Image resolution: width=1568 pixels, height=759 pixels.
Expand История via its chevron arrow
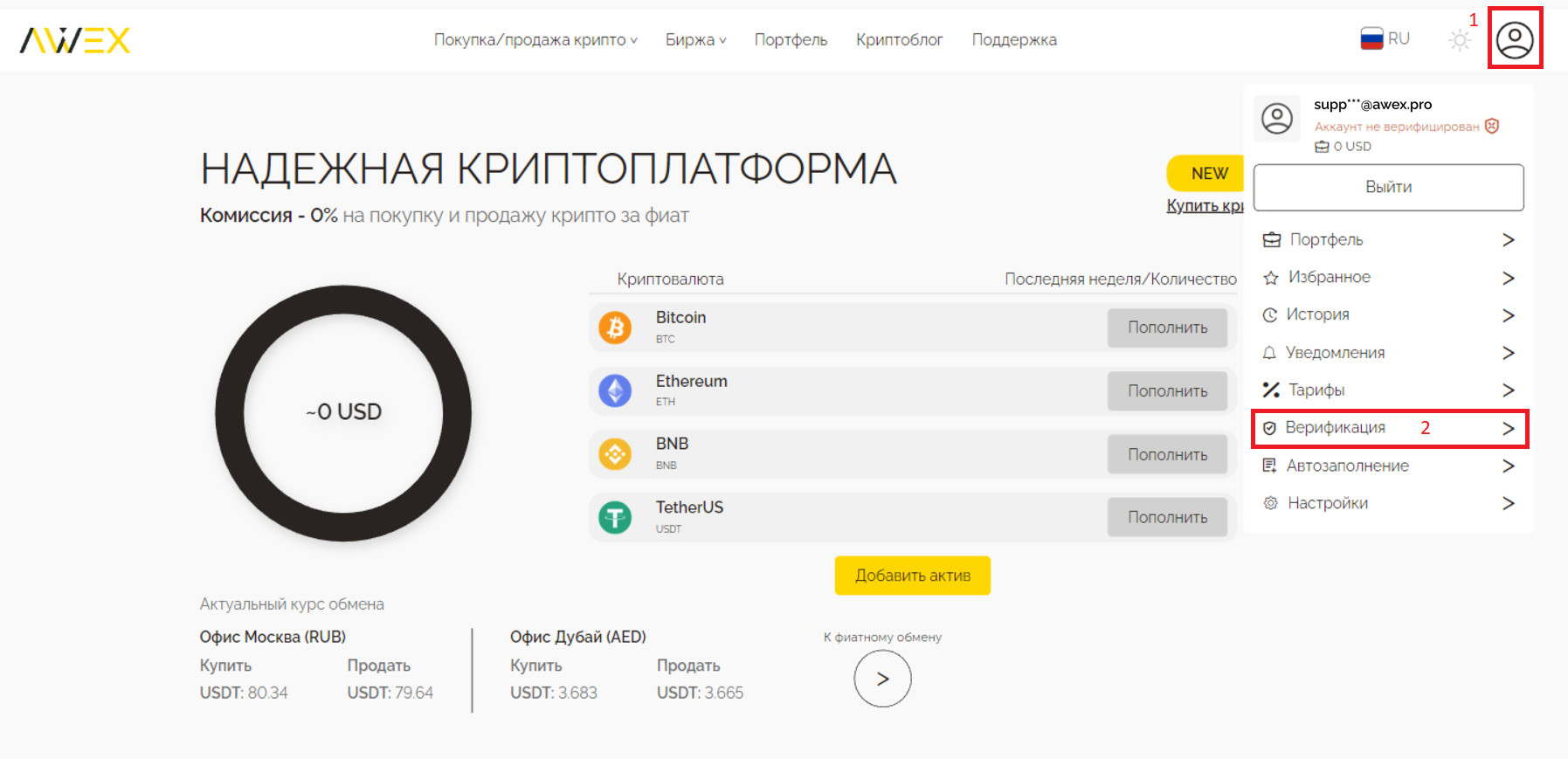point(1509,315)
